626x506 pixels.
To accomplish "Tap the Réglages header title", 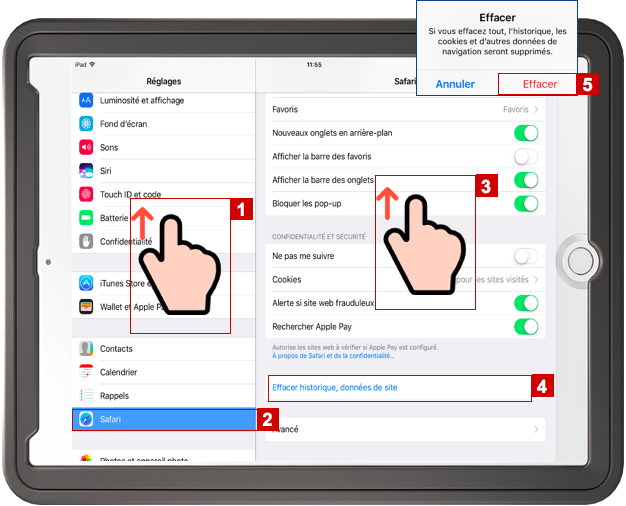I will tap(164, 81).
